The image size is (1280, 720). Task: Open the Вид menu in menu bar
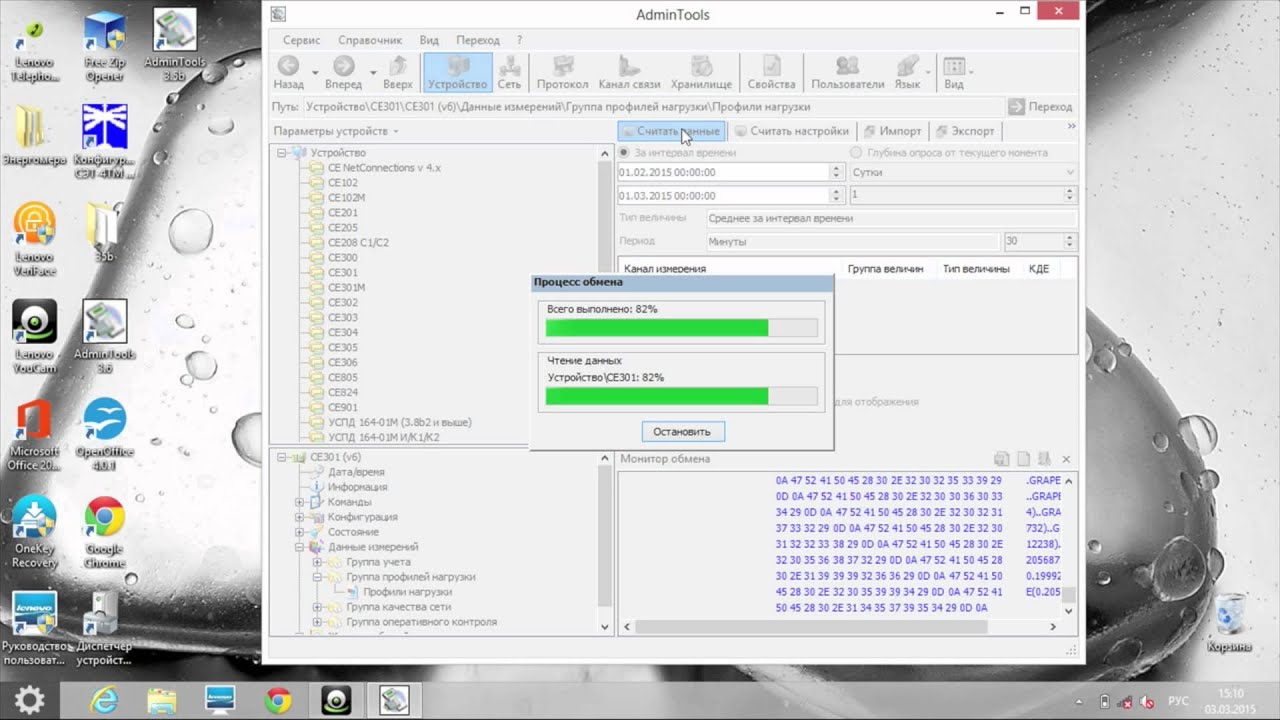tap(429, 40)
